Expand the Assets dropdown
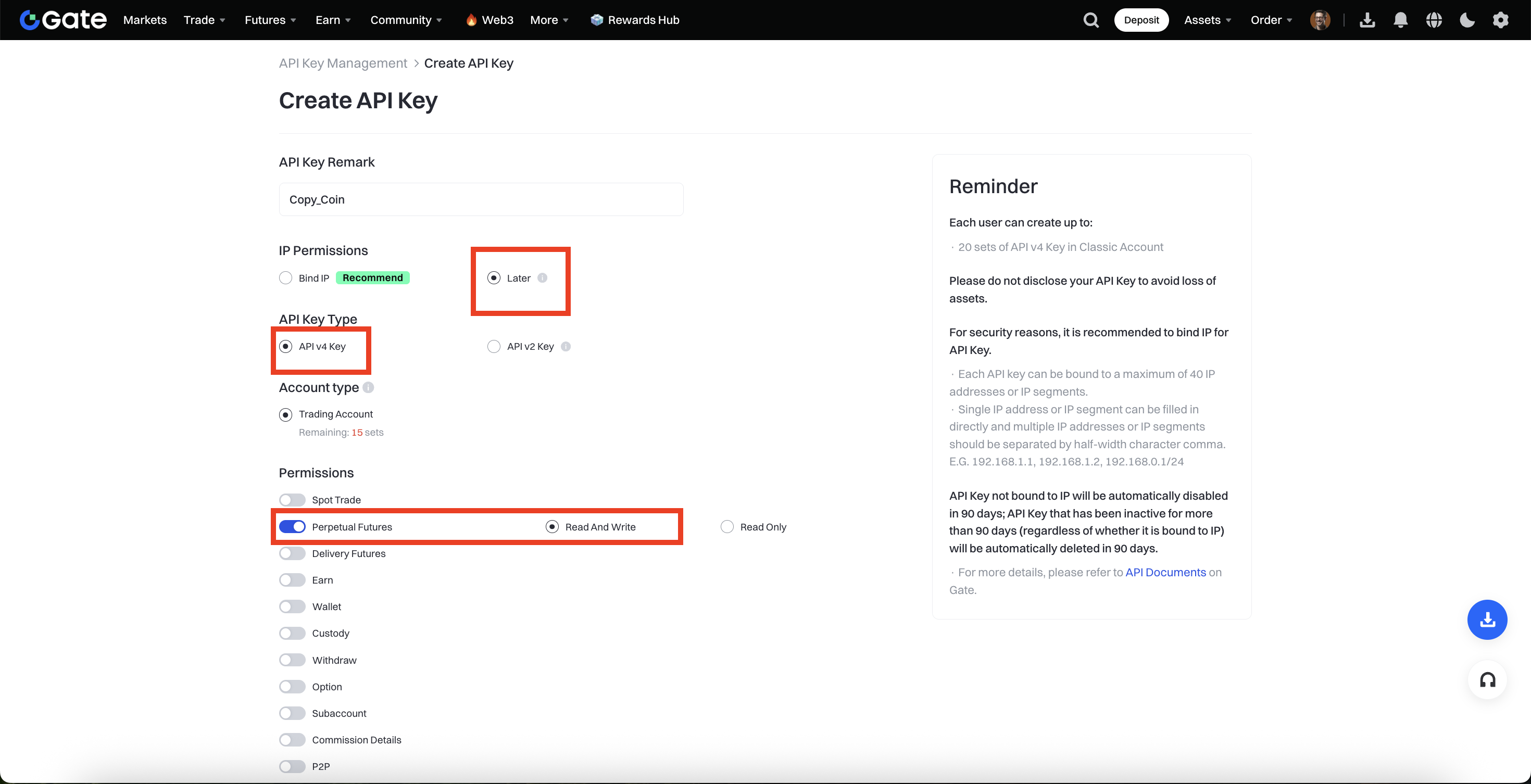The image size is (1531, 784). 1207,20
